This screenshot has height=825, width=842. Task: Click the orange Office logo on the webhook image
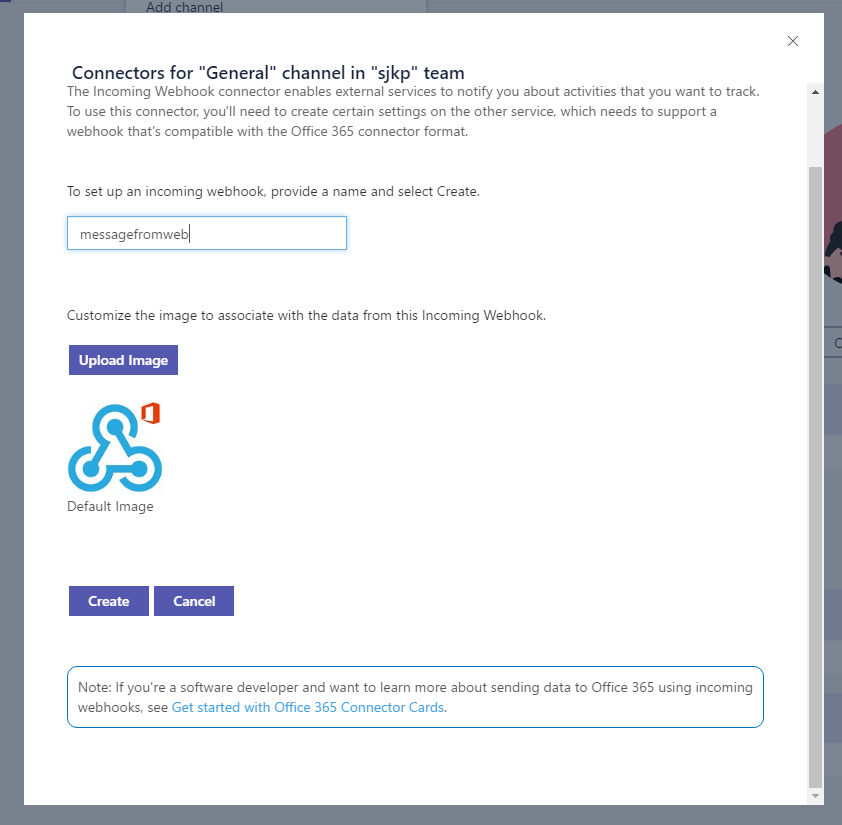[148, 412]
